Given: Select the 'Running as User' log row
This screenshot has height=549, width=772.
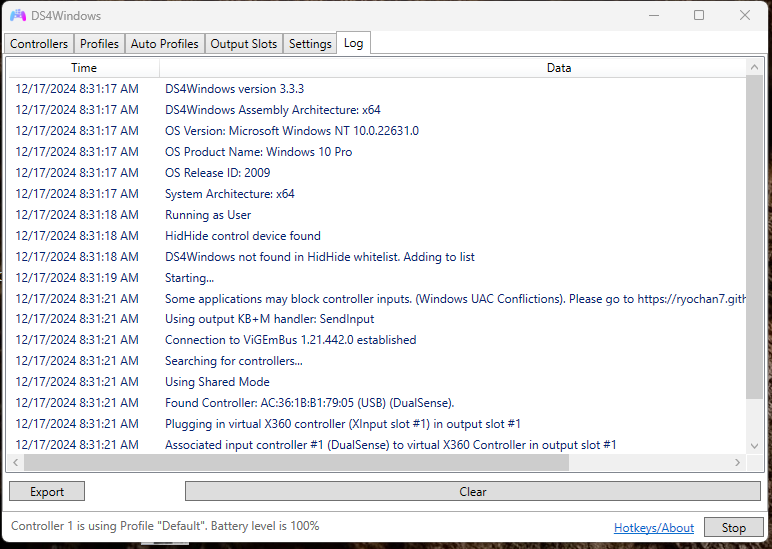Looking at the screenshot, I should click(378, 215).
